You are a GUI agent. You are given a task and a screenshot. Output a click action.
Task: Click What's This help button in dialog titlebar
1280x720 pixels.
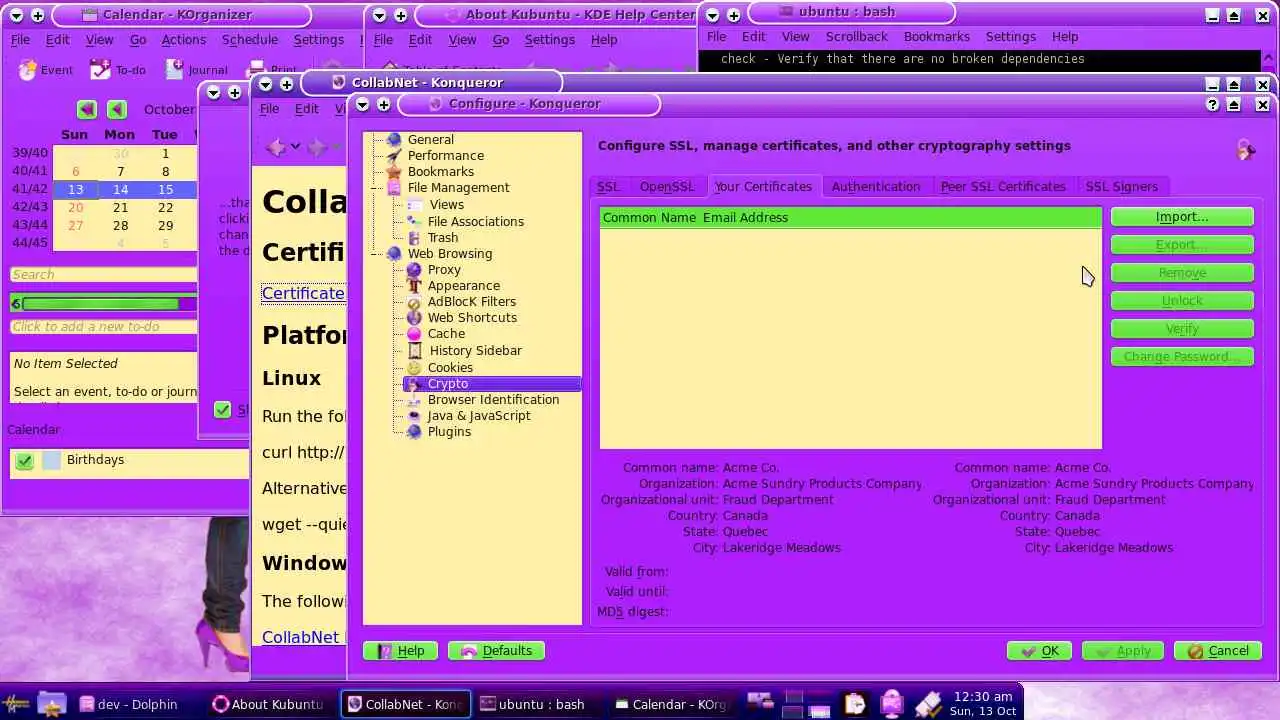tap(1213, 104)
